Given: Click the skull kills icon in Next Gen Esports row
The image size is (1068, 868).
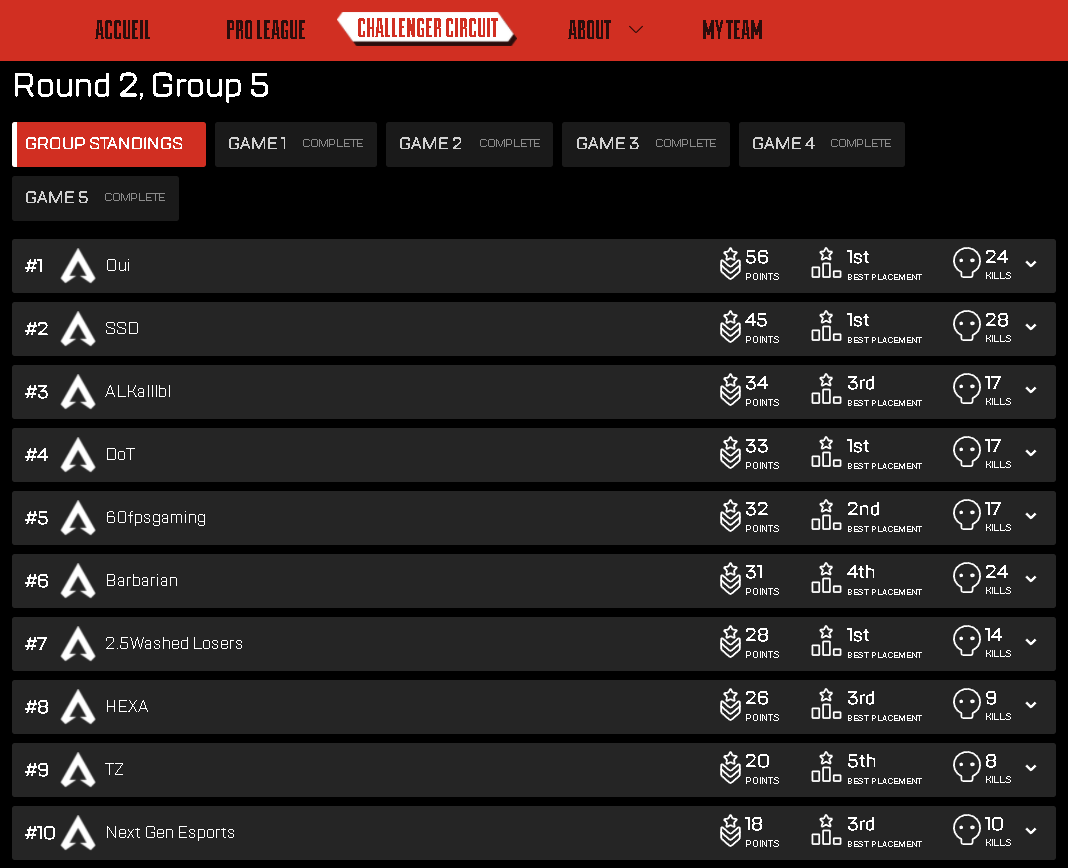Looking at the screenshot, I should click(x=967, y=830).
